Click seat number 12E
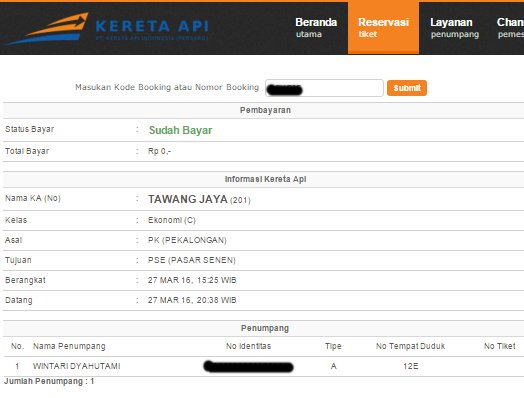524x398 pixels. click(x=411, y=366)
